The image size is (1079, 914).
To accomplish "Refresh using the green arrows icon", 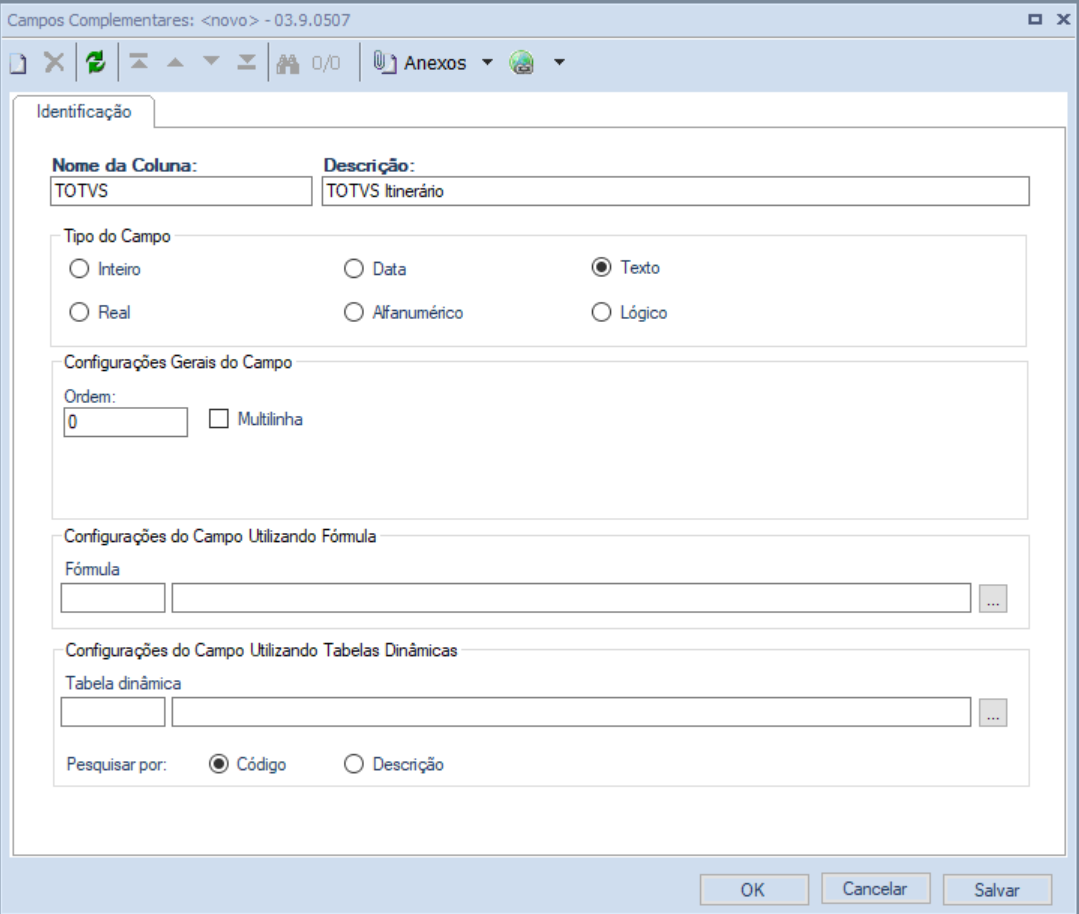I will click(96, 63).
